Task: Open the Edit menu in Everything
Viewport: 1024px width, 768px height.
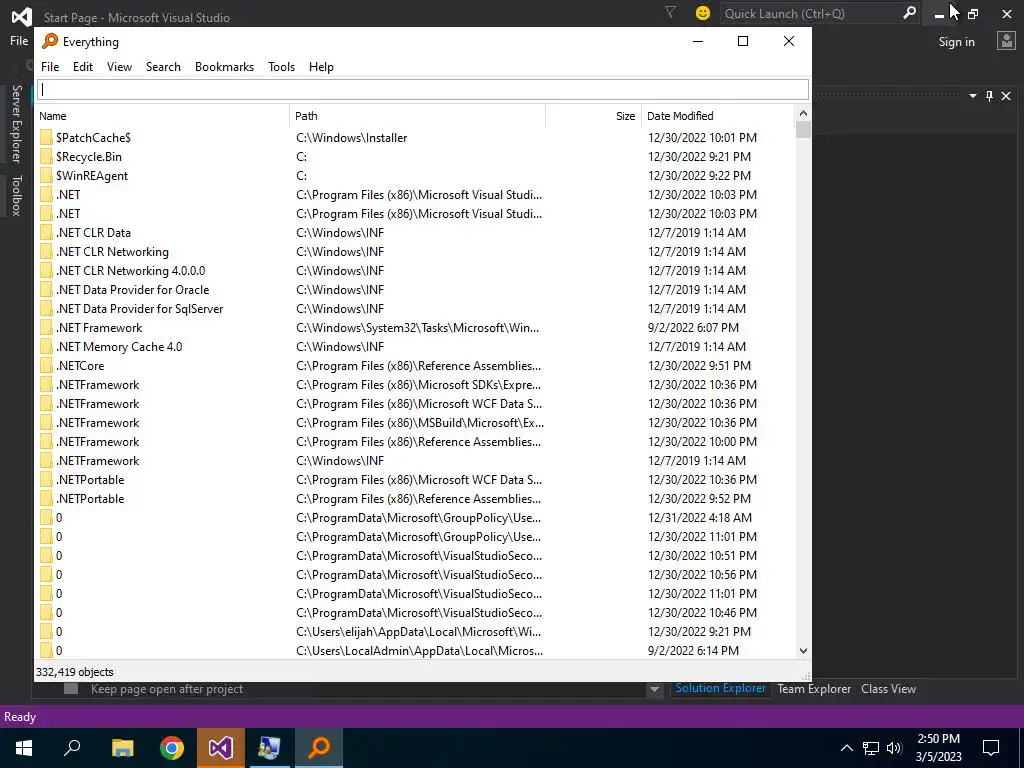Action: pos(83,67)
